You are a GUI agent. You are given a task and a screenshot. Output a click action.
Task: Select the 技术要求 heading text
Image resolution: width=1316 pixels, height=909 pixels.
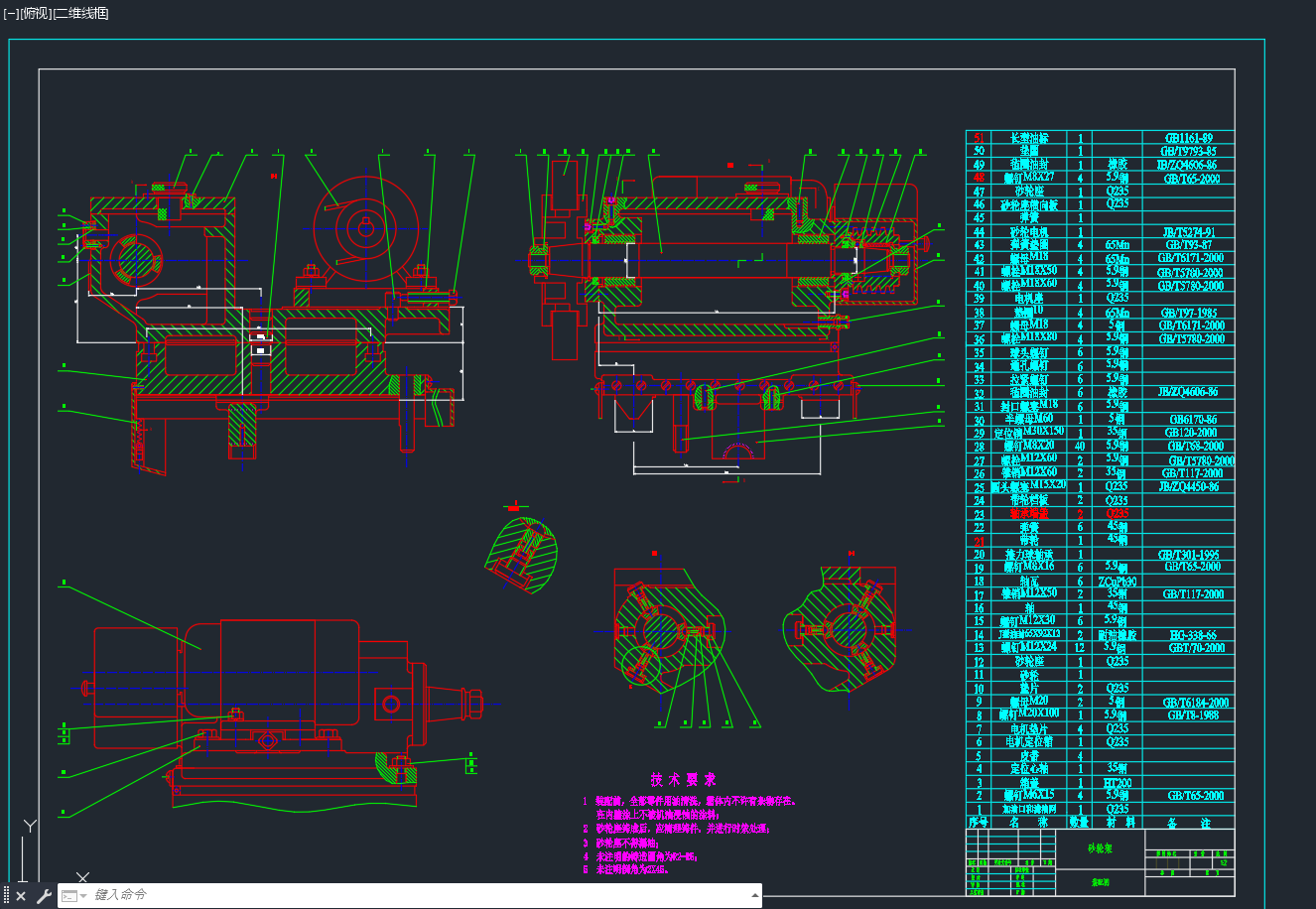pyautogui.click(x=683, y=780)
